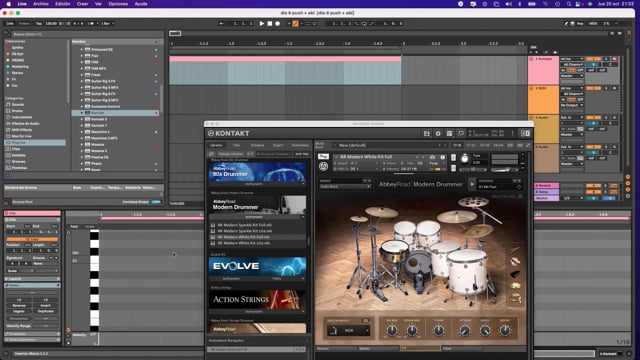Toggle track activator of track 2 MIDI
Image resolution: width=640 pixels, height=360 pixels.
coord(593,88)
